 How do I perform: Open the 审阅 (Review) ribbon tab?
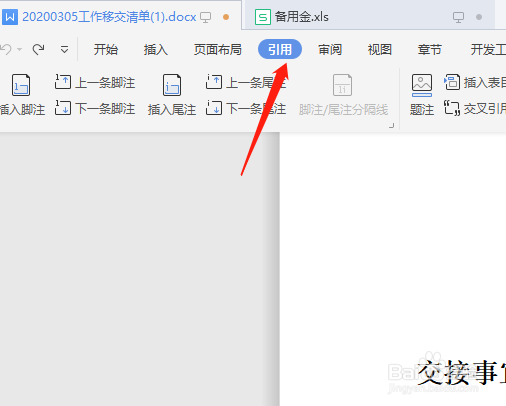[330, 49]
